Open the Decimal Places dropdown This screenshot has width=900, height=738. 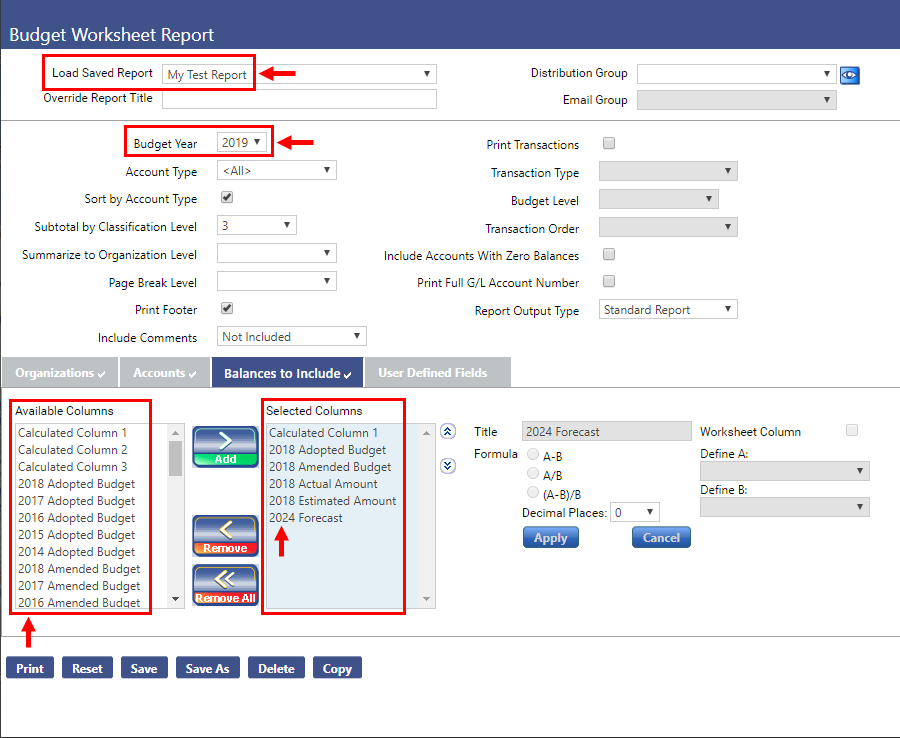tap(636, 512)
